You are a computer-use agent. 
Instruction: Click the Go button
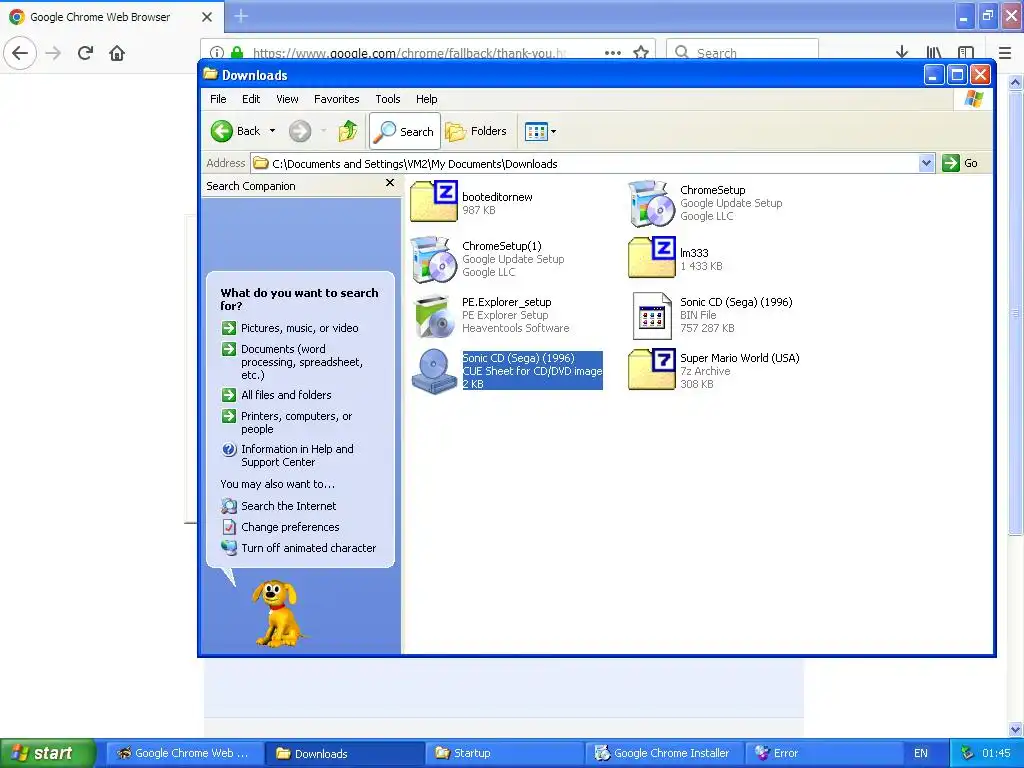960,163
